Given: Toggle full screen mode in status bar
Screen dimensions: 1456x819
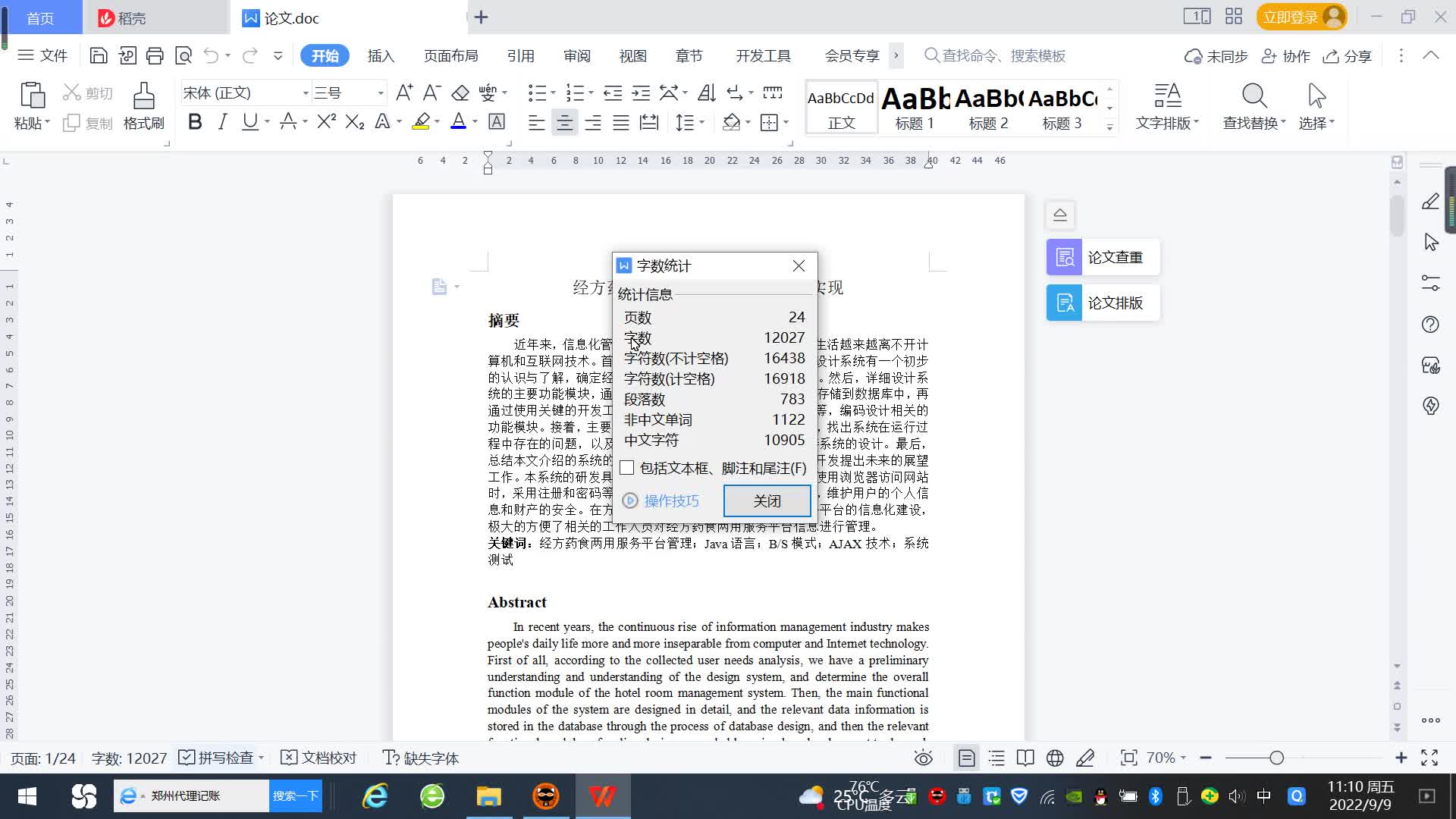Looking at the screenshot, I should [1429, 758].
